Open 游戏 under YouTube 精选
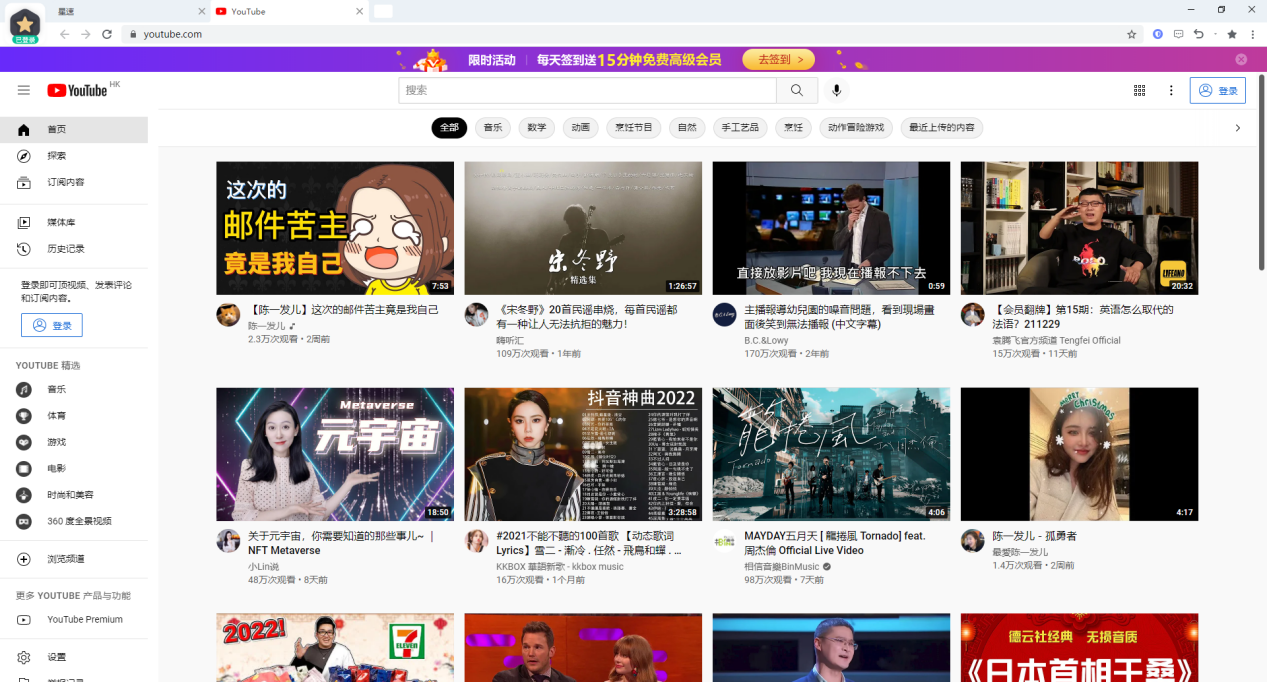1267x682 pixels. coord(74,442)
